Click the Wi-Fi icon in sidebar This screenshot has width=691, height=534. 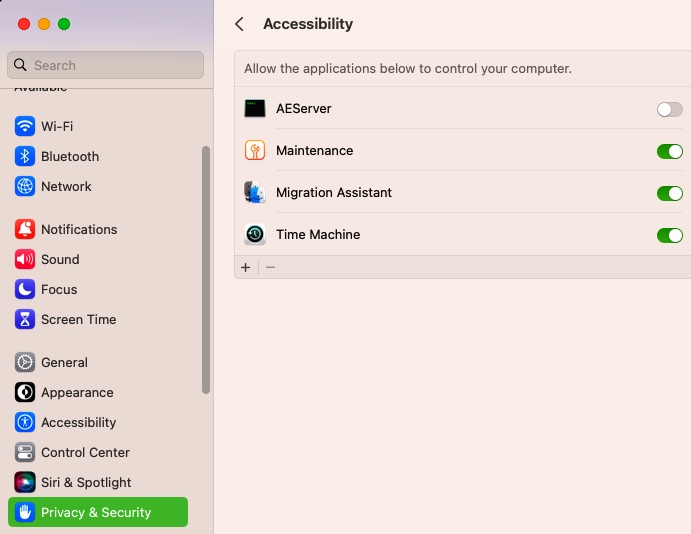(25, 126)
